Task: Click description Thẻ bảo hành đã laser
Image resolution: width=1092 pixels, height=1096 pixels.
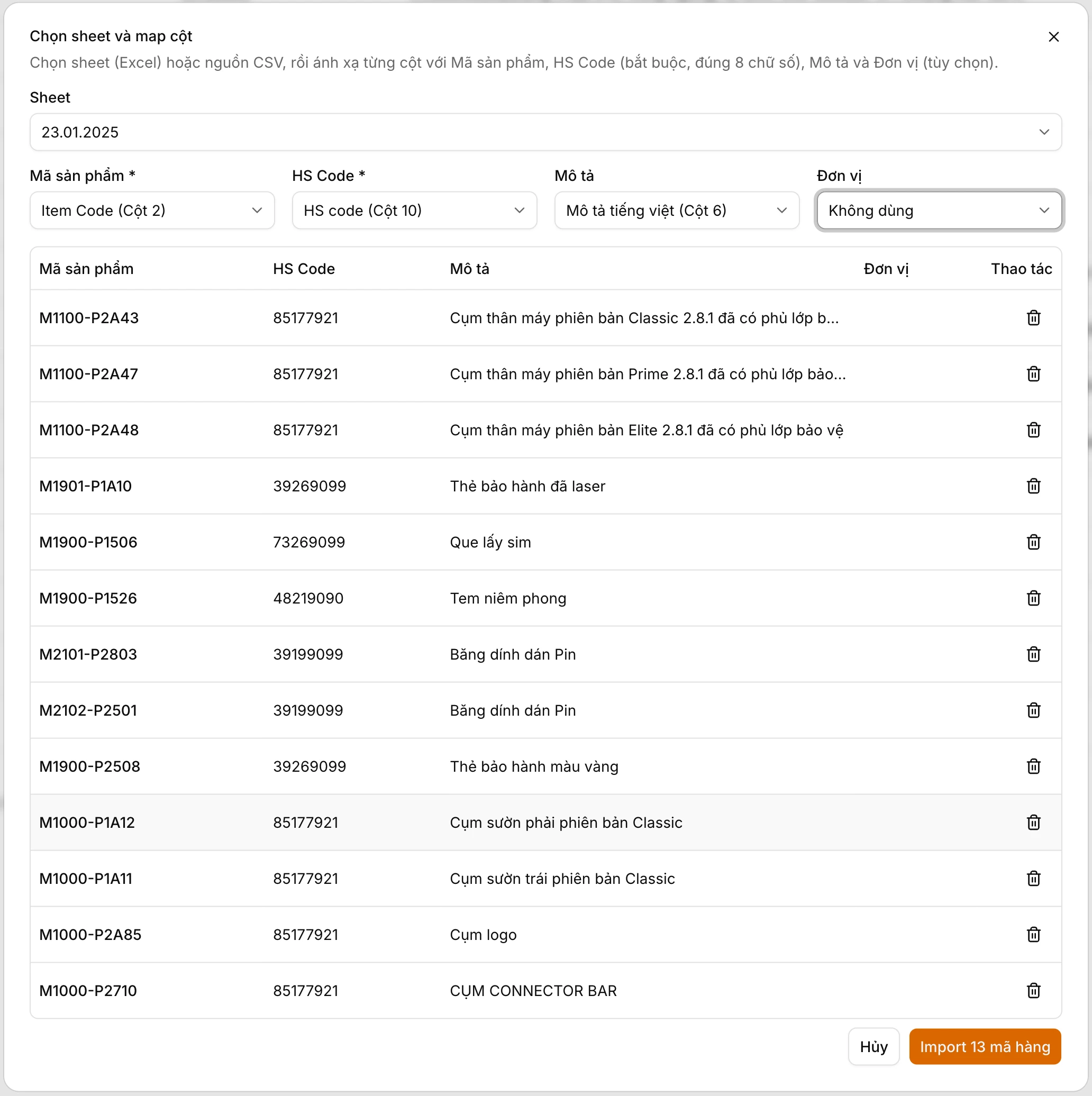Action: (527, 486)
